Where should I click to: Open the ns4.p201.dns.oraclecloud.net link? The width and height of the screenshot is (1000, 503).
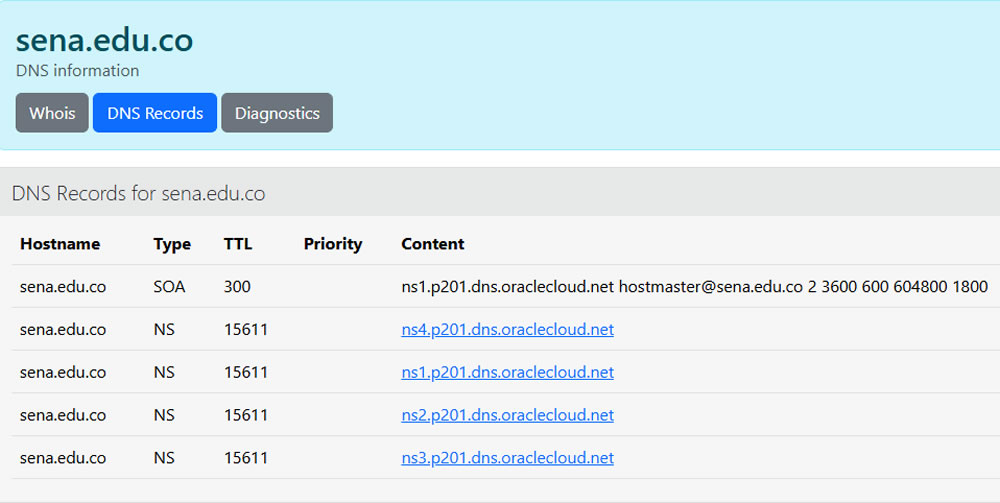click(x=508, y=330)
